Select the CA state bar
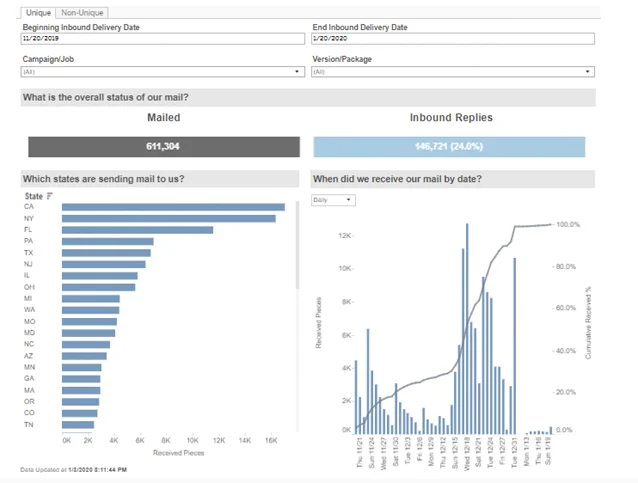Viewport: 638px width, 483px height. 173,207
